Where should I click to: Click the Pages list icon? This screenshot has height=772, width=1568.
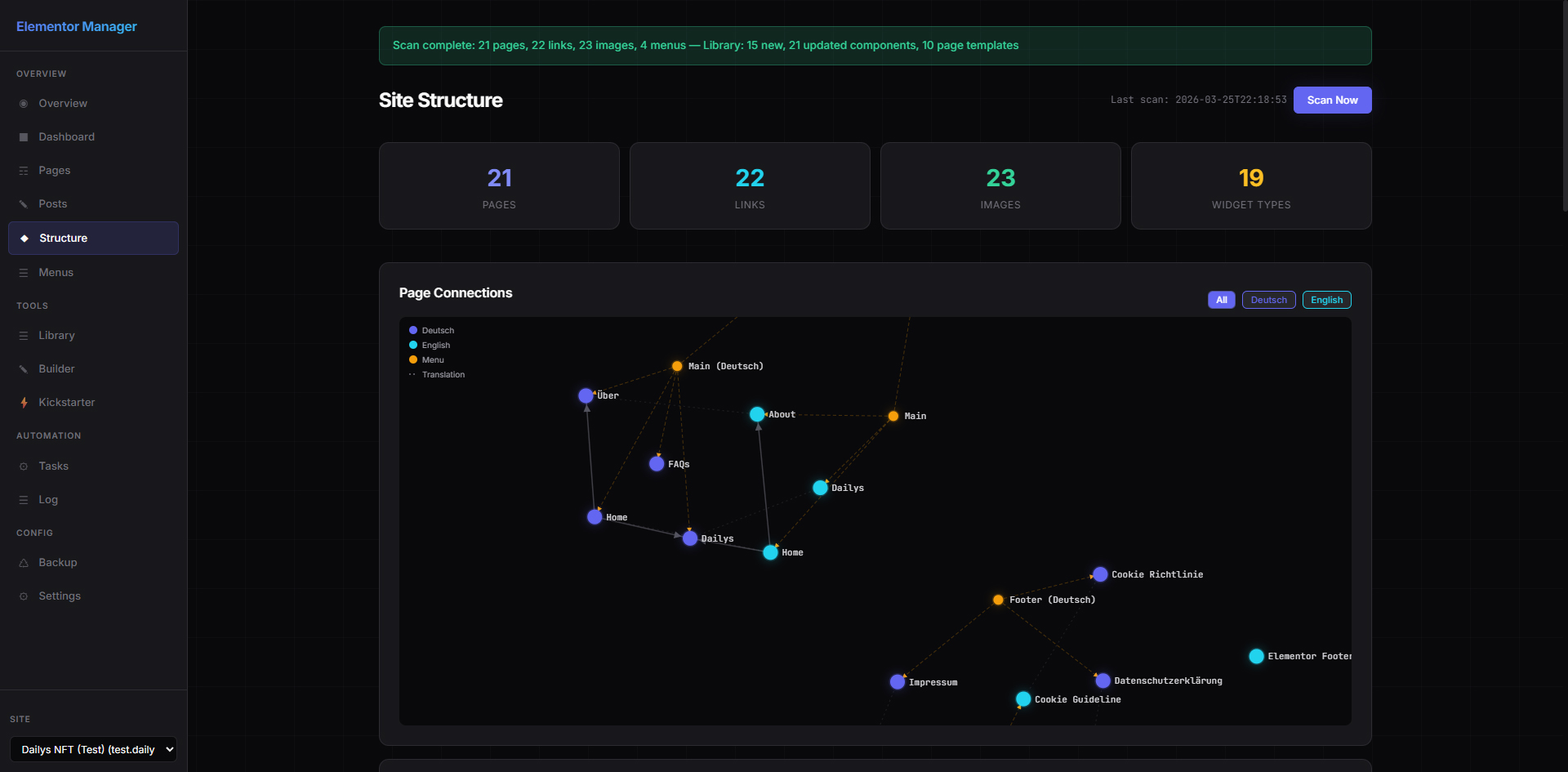pos(24,171)
